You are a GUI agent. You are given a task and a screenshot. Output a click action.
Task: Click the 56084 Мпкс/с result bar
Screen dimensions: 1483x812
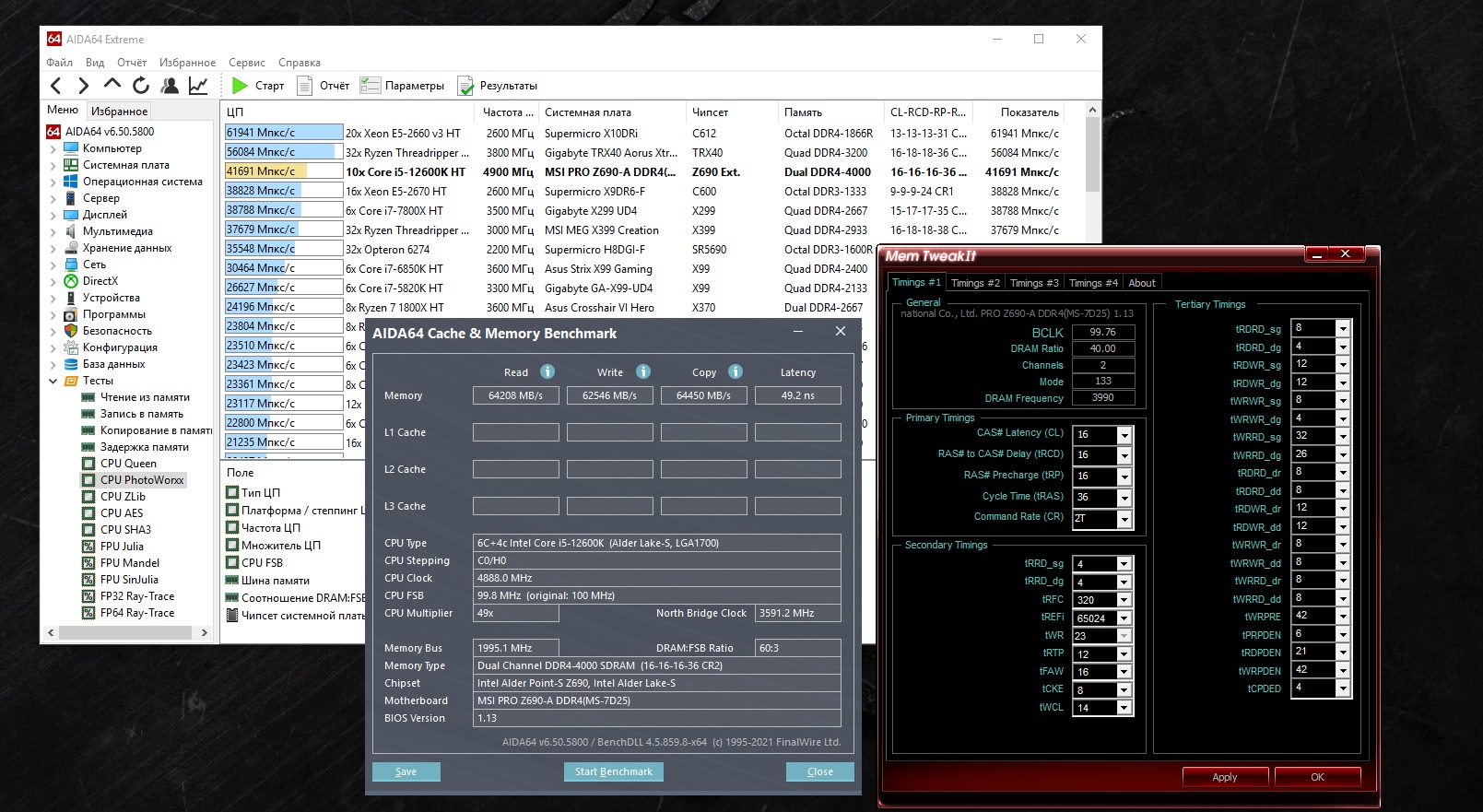(284, 152)
